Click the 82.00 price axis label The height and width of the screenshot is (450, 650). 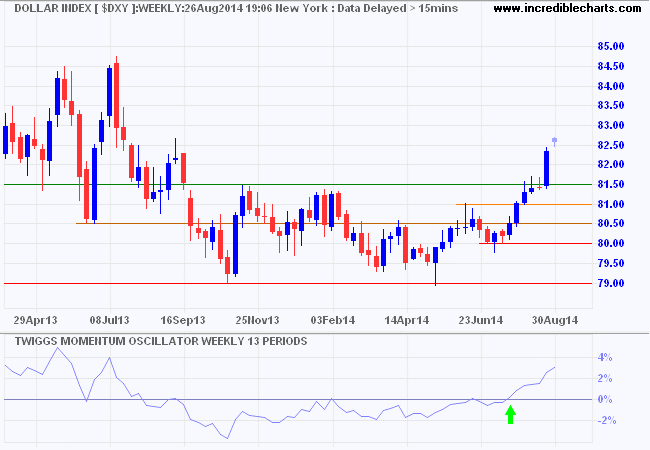coord(611,165)
